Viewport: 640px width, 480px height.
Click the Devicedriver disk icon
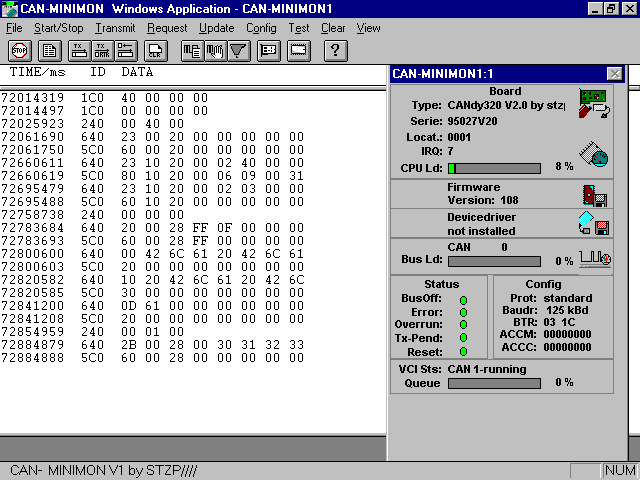[594, 224]
